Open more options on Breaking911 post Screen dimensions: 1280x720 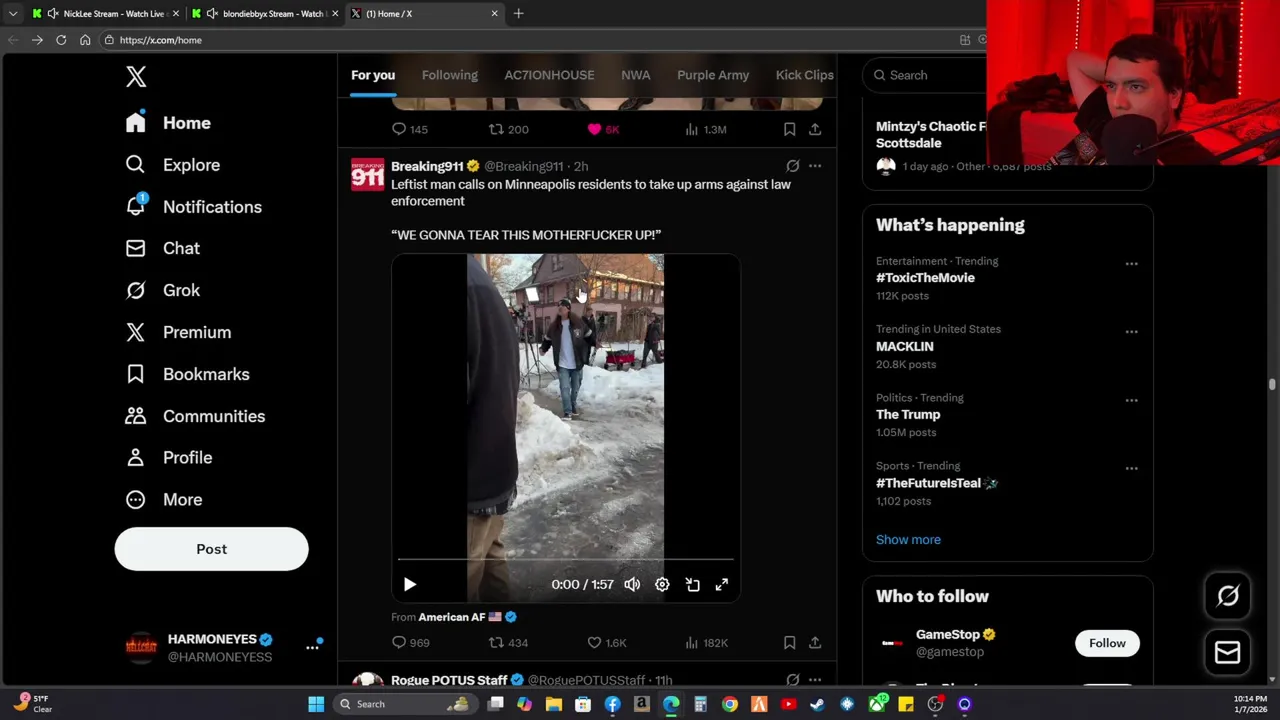point(815,166)
